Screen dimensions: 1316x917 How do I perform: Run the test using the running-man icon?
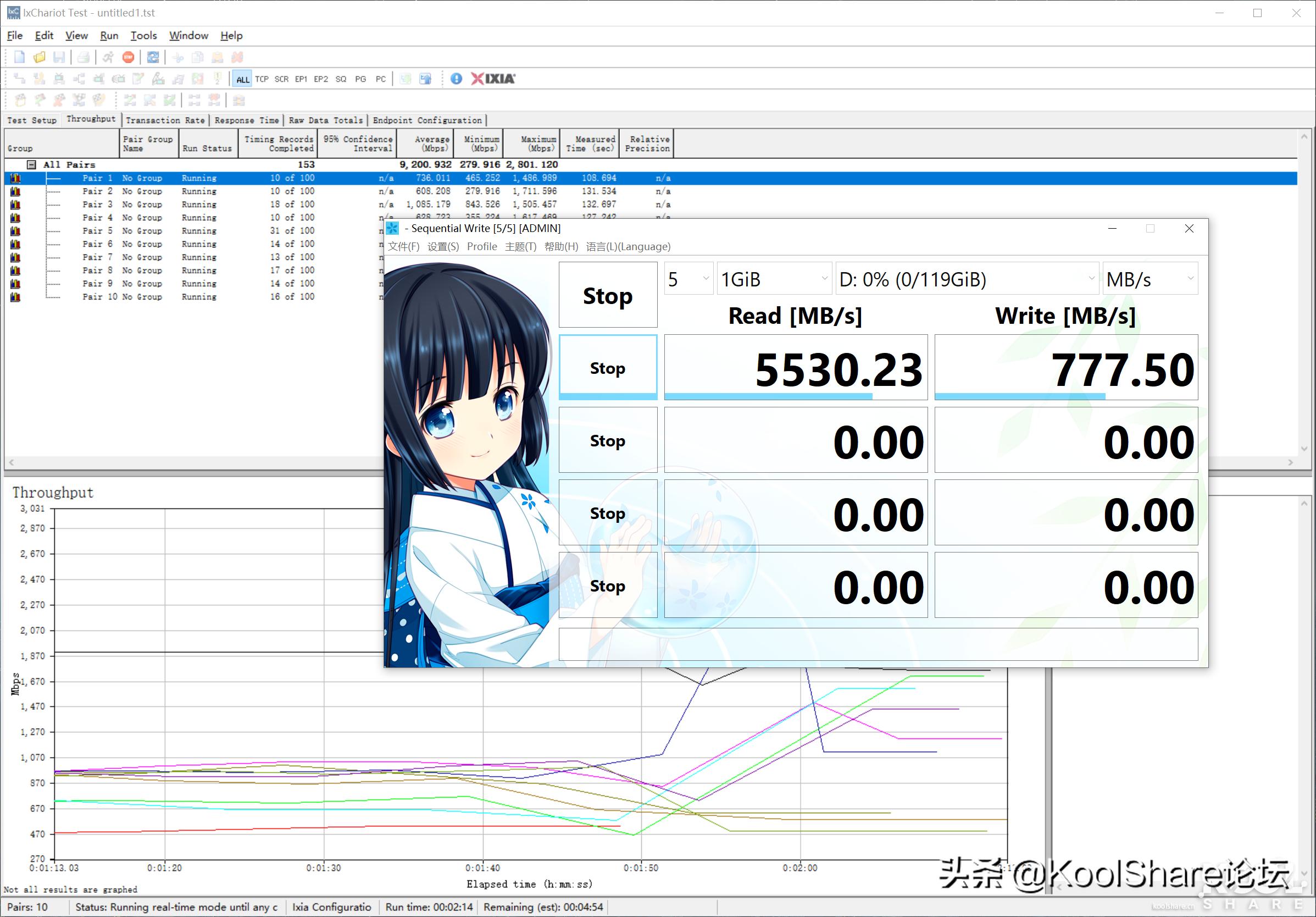[108, 57]
